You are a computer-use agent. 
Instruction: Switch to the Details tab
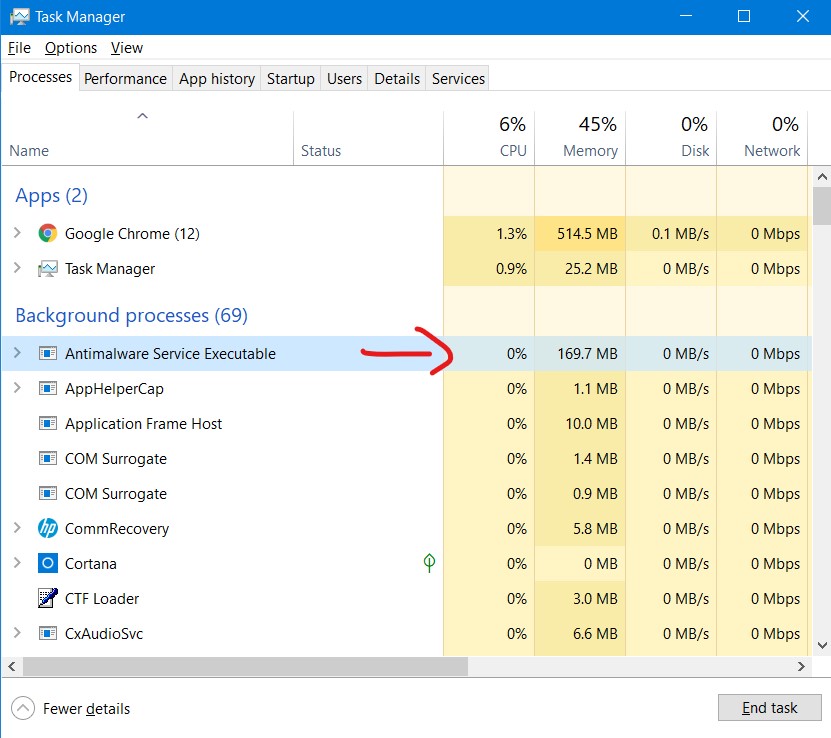(397, 78)
